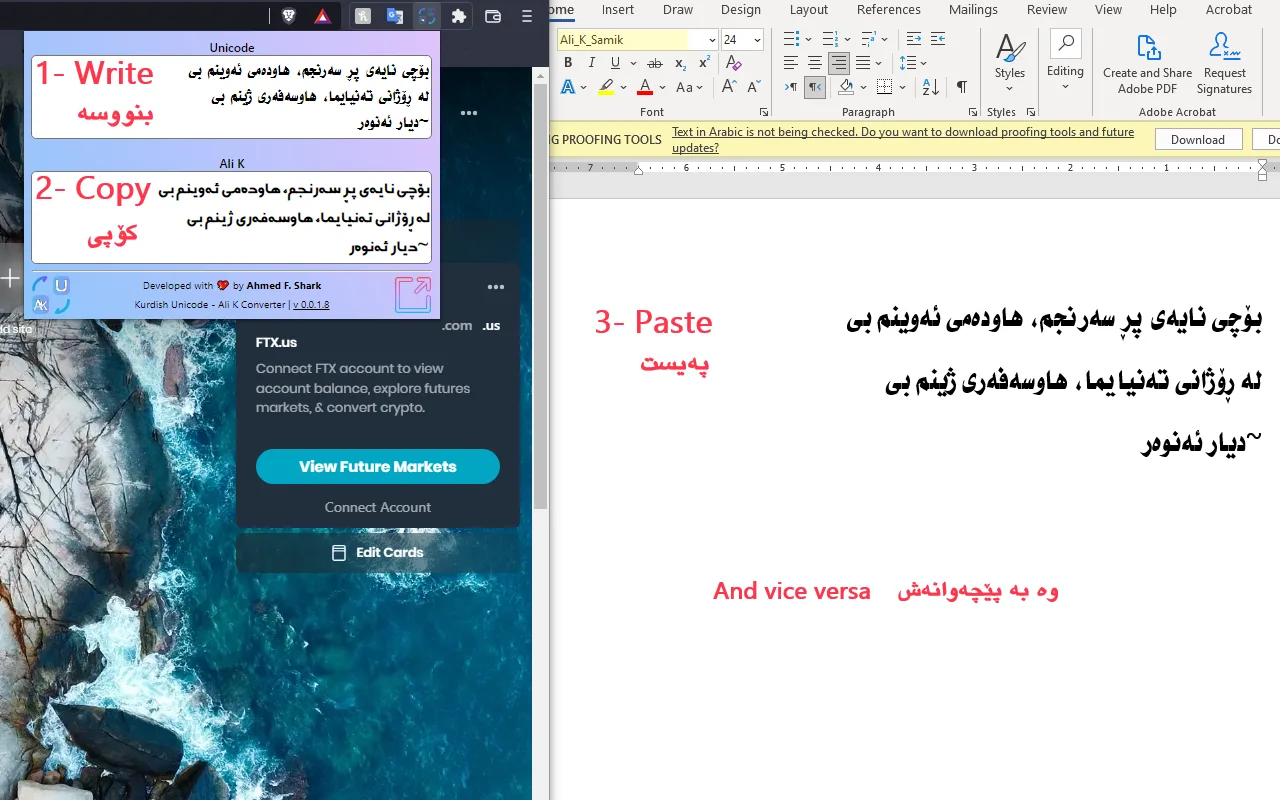The height and width of the screenshot is (800, 1280).
Task: Toggle left-to-right text direction
Action: [791, 87]
